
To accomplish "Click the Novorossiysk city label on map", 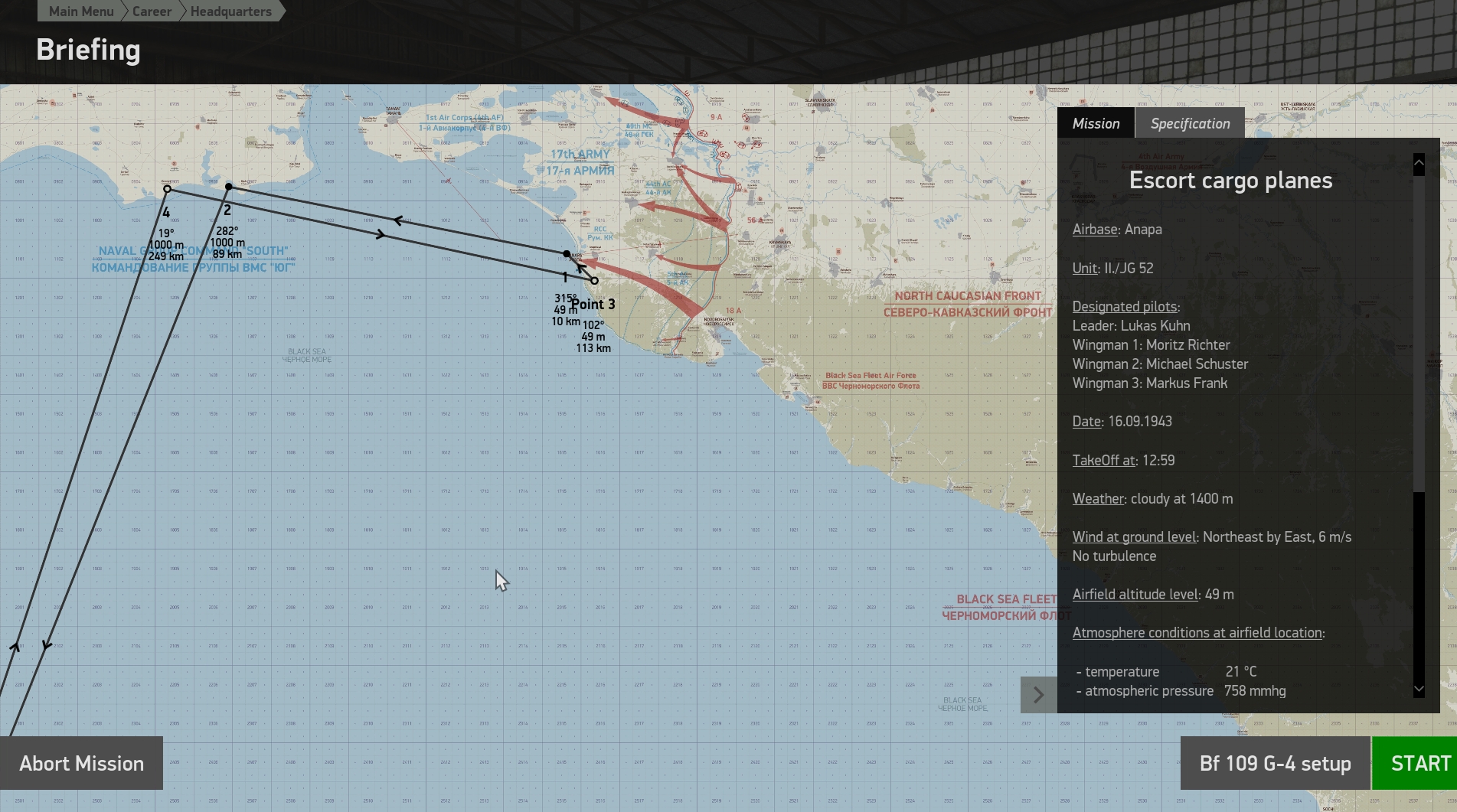I will (x=718, y=321).
